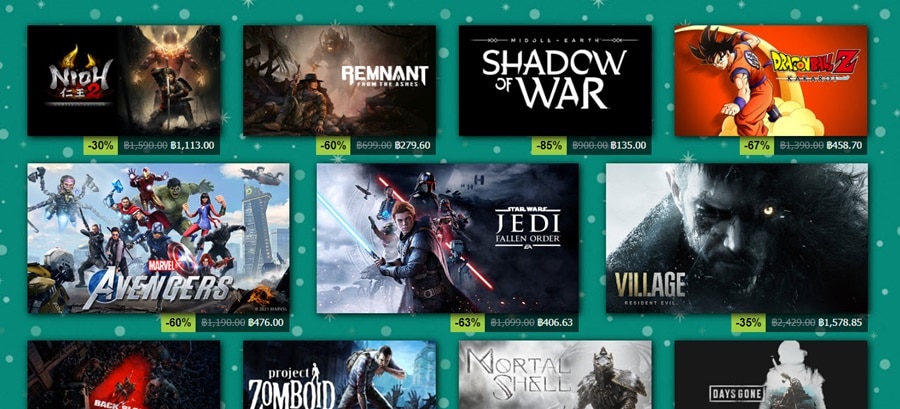Open Remnant From the Ashes capsule
Image resolution: width=900 pixels, height=409 pixels.
(339, 80)
